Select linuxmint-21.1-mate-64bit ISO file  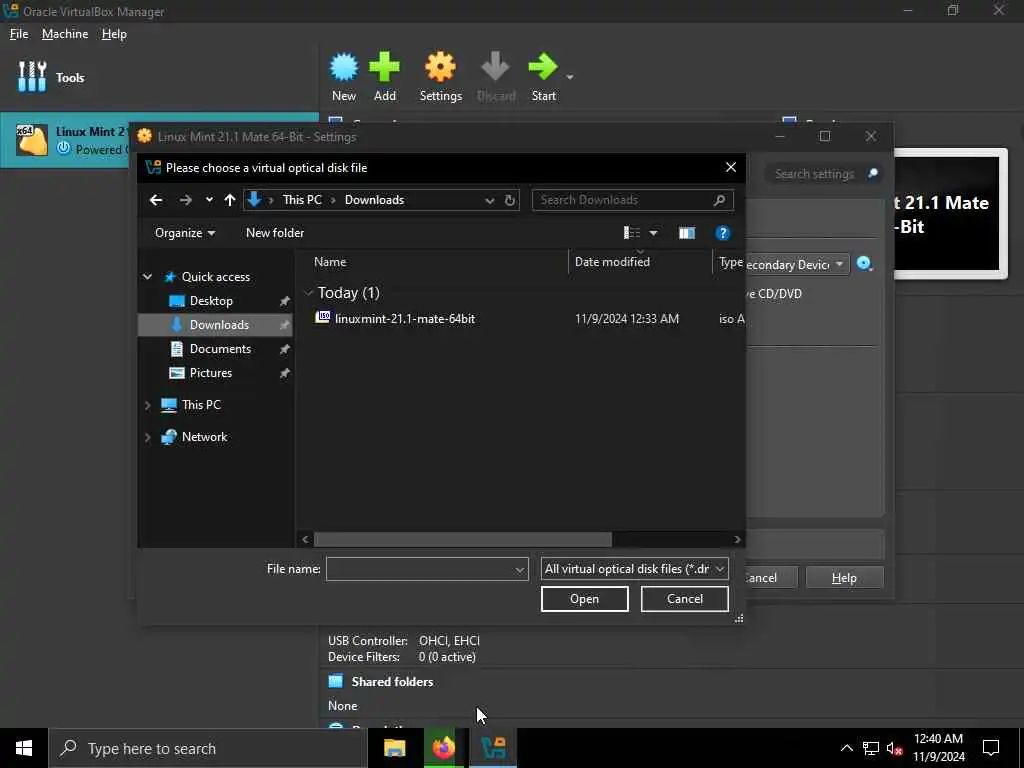pos(404,319)
